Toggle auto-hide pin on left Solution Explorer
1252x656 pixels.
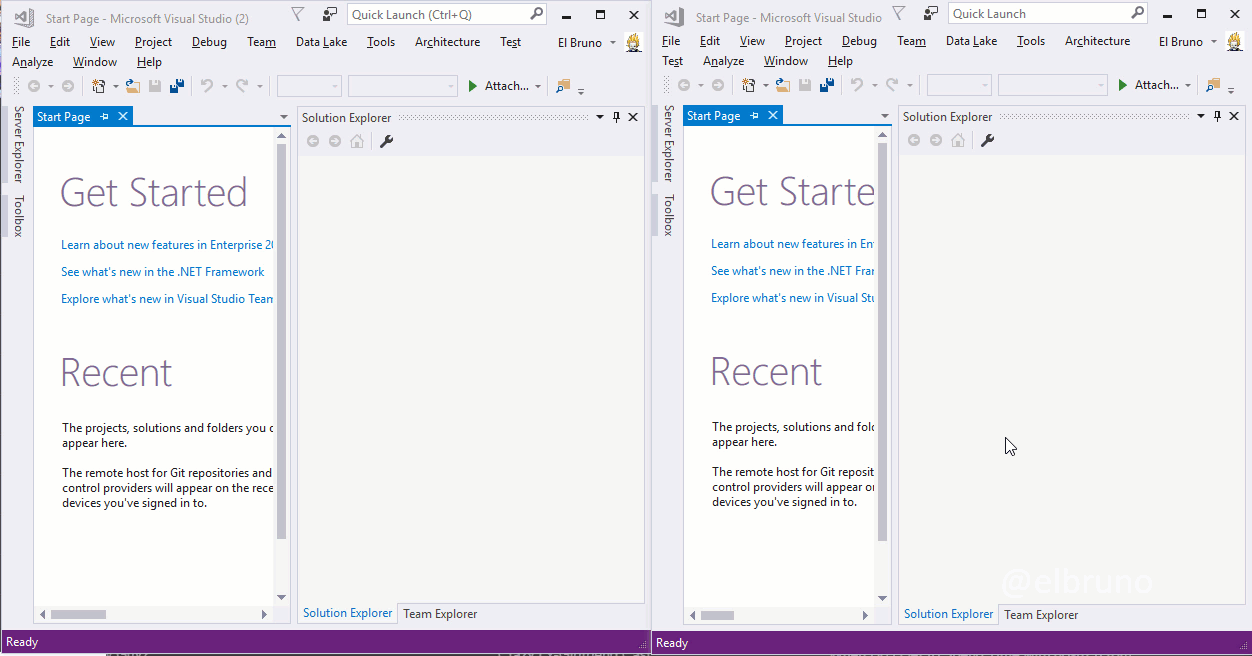coord(616,117)
